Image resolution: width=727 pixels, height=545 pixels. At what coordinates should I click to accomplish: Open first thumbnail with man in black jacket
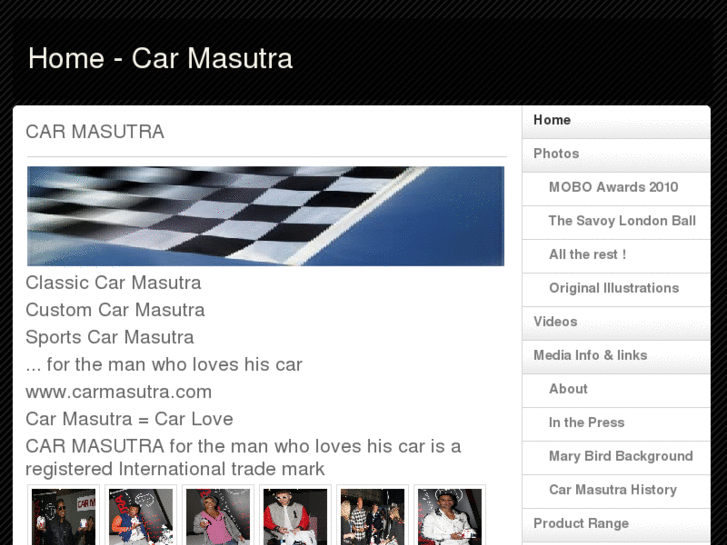pos(64,516)
